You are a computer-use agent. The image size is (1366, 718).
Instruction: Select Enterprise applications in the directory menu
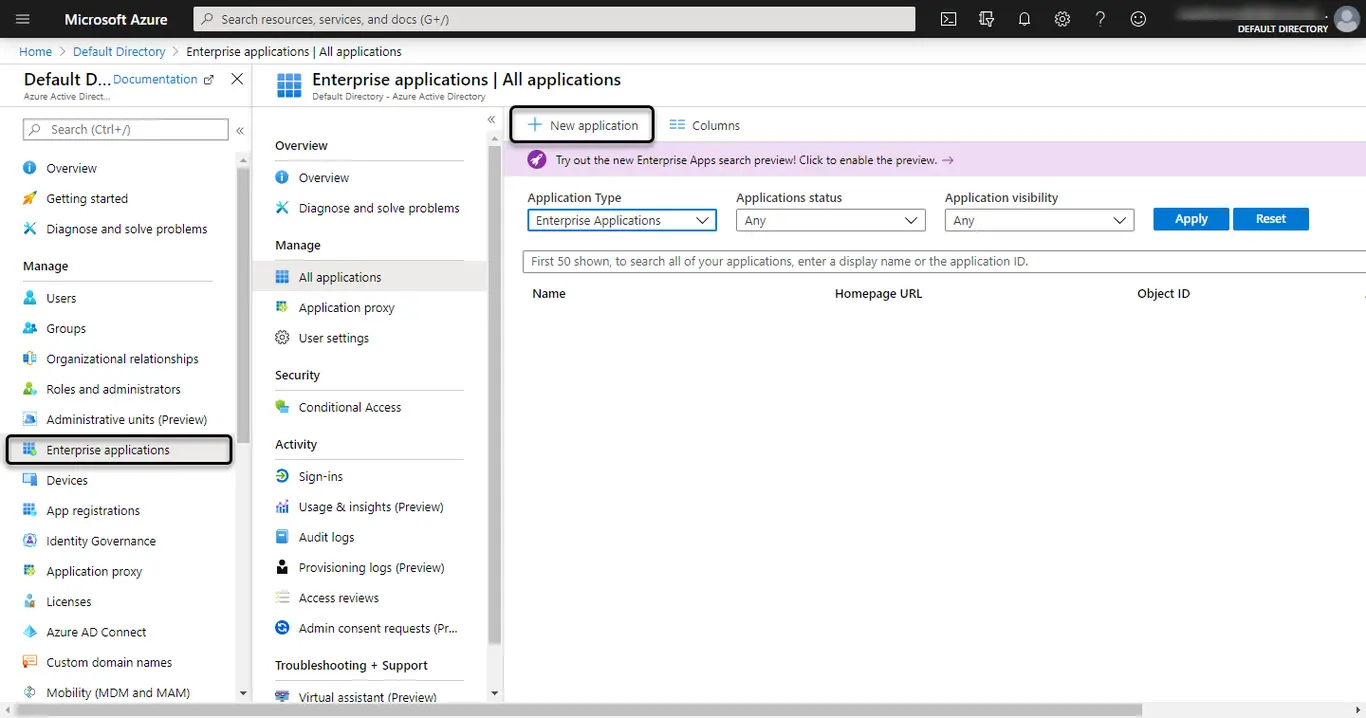coord(119,450)
